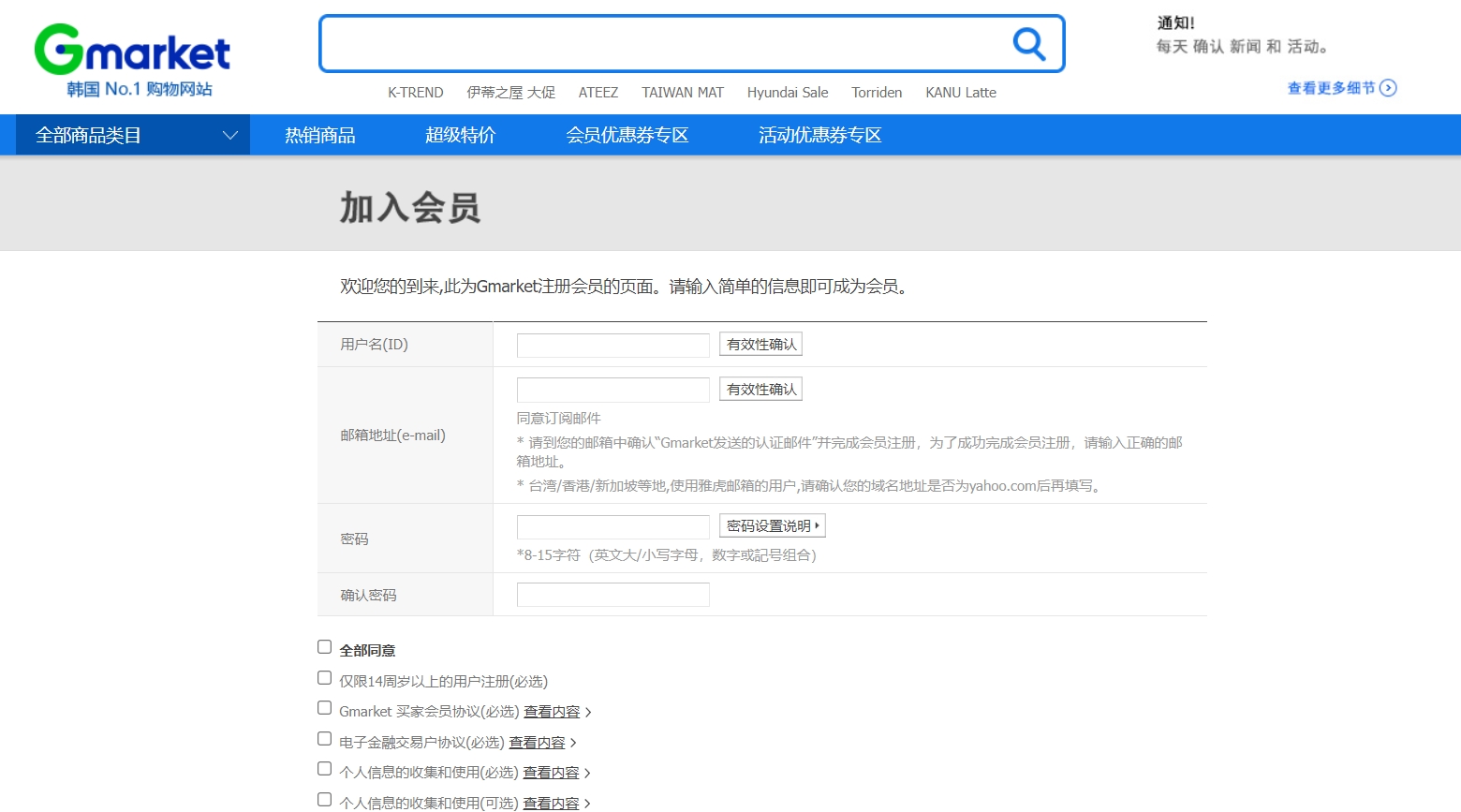The height and width of the screenshot is (812, 1461).
Task: Check the 仅限14周岁以上的用户注册 checkbox
Action: click(x=324, y=677)
